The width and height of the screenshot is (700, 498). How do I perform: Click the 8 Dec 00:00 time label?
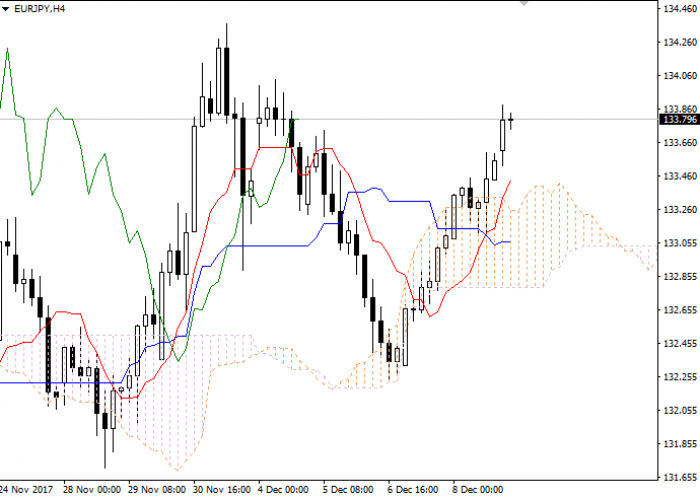[x=478, y=490]
